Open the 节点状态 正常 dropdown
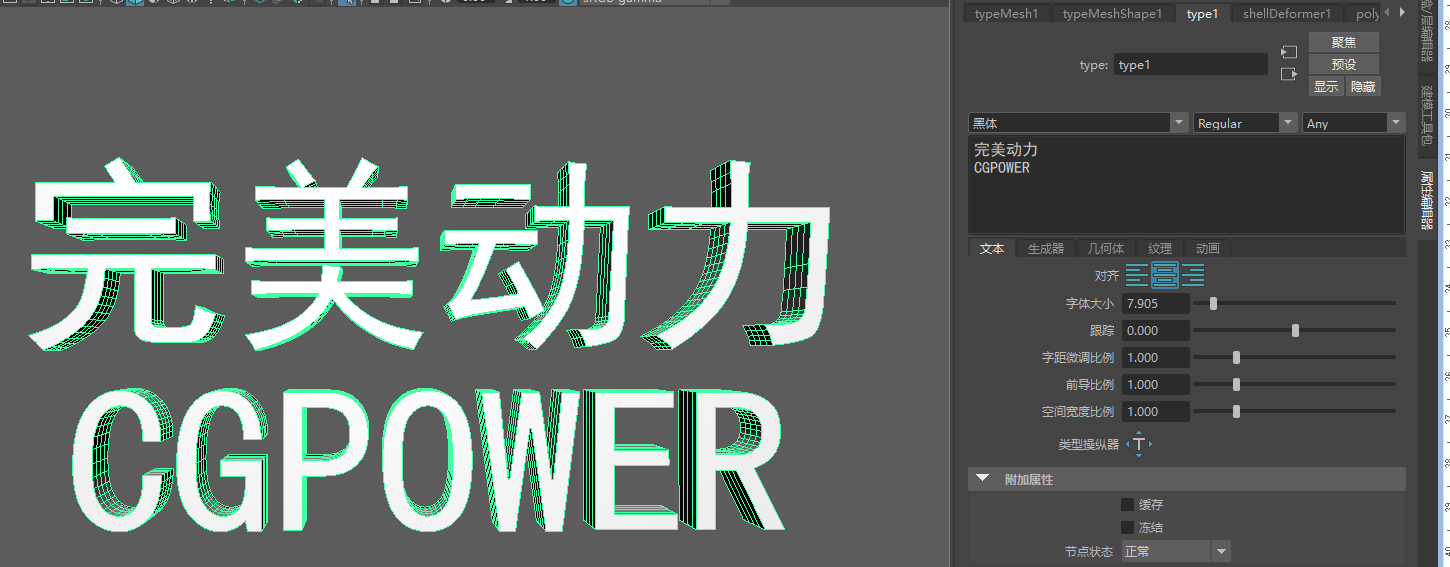 click(x=1175, y=551)
